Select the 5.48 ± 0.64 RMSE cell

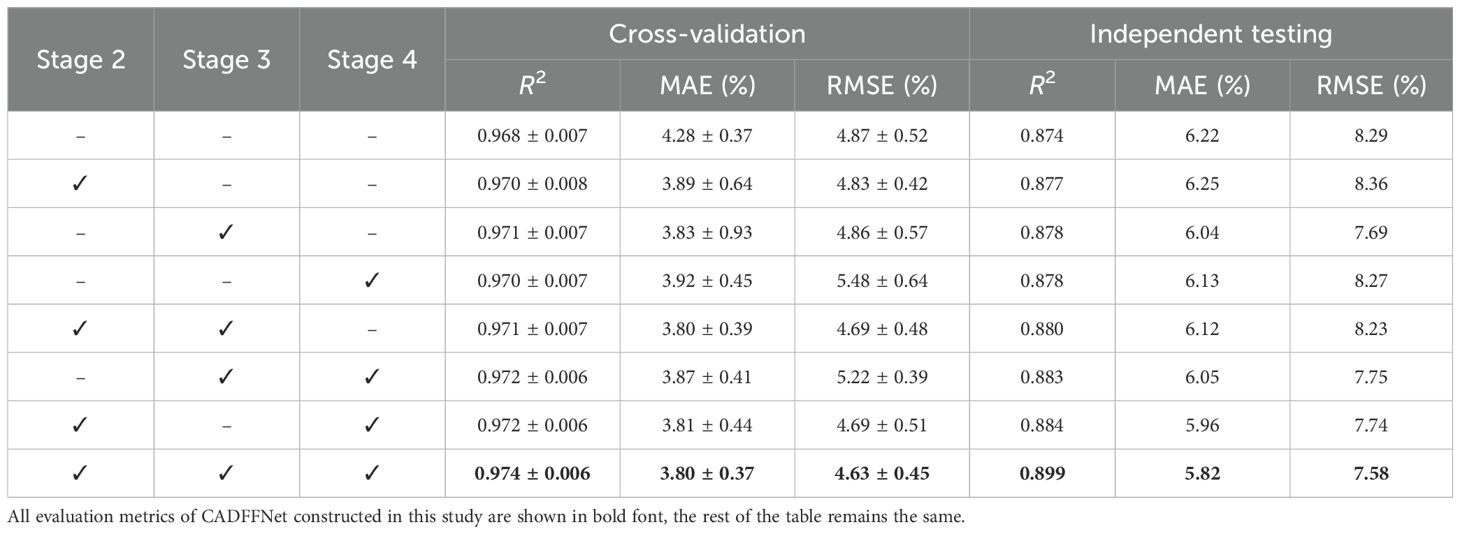881,281
